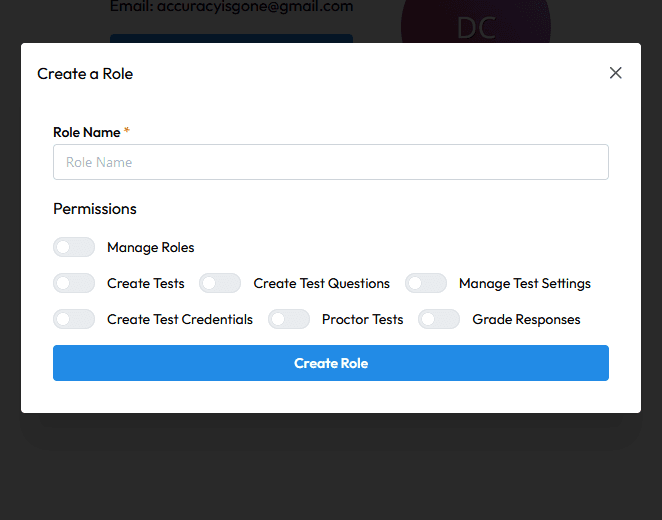Toggle the Proctor Tests switch
The image size is (662, 520).
click(x=289, y=319)
